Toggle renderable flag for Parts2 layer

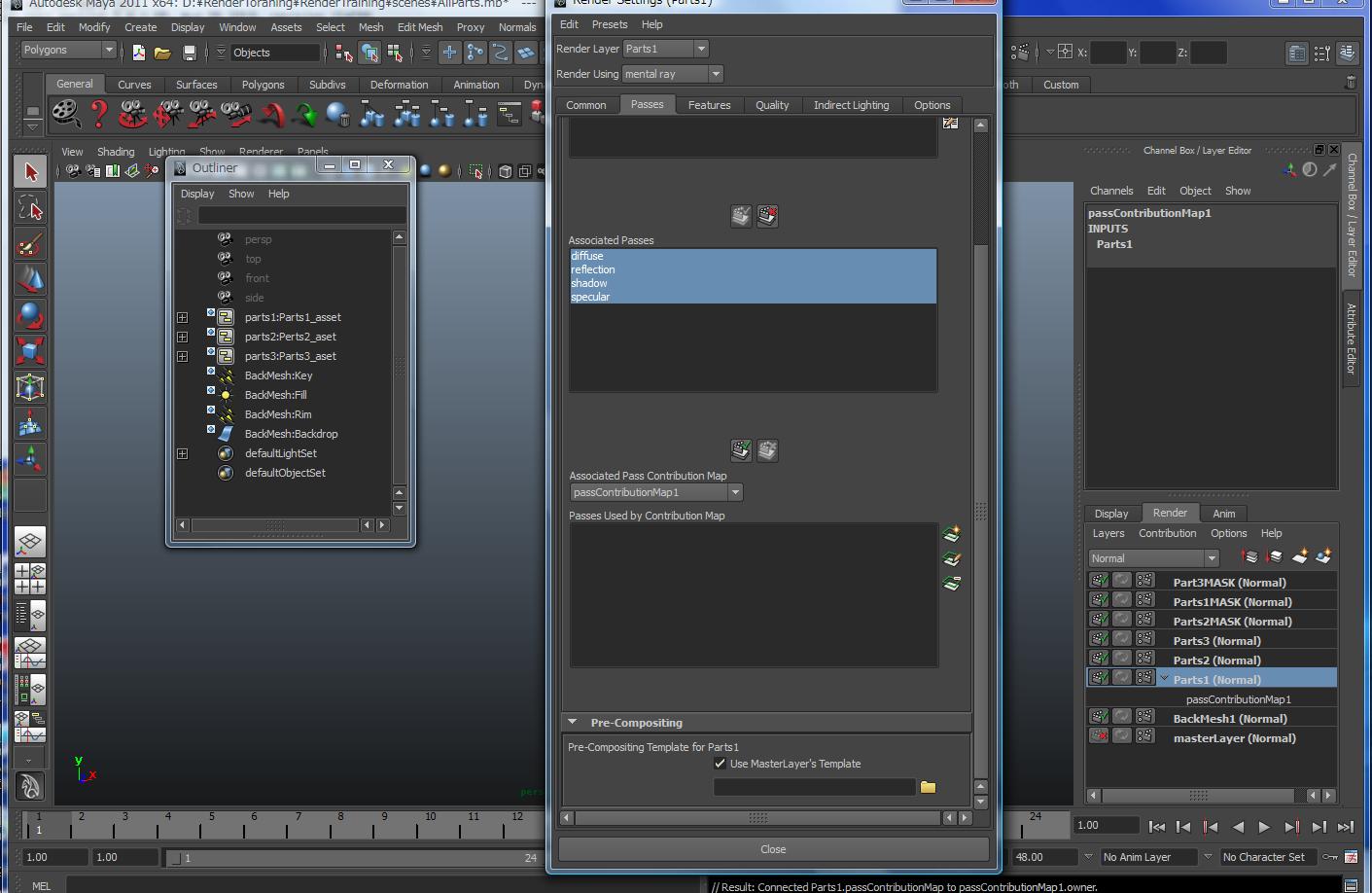point(1099,659)
